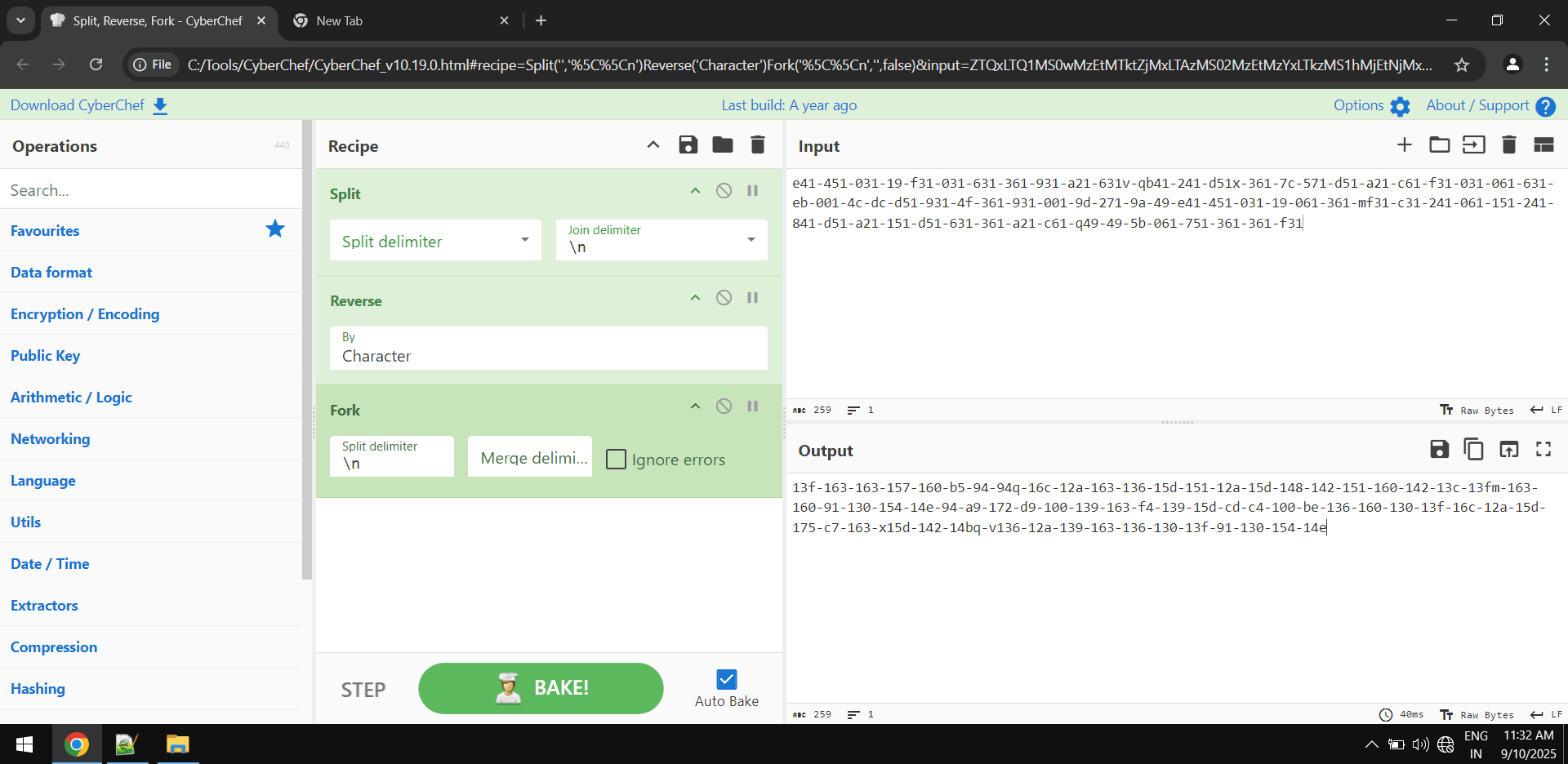
Task: Open a new browser tab
Action: [x=541, y=20]
